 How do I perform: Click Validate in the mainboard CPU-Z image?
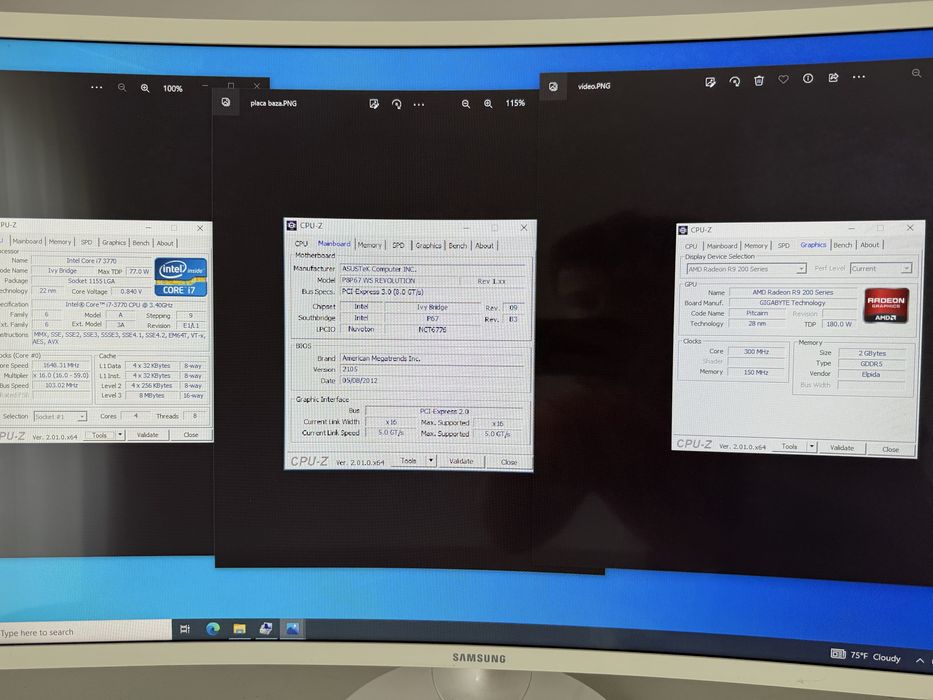pyautogui.click(x=461, y=461)
